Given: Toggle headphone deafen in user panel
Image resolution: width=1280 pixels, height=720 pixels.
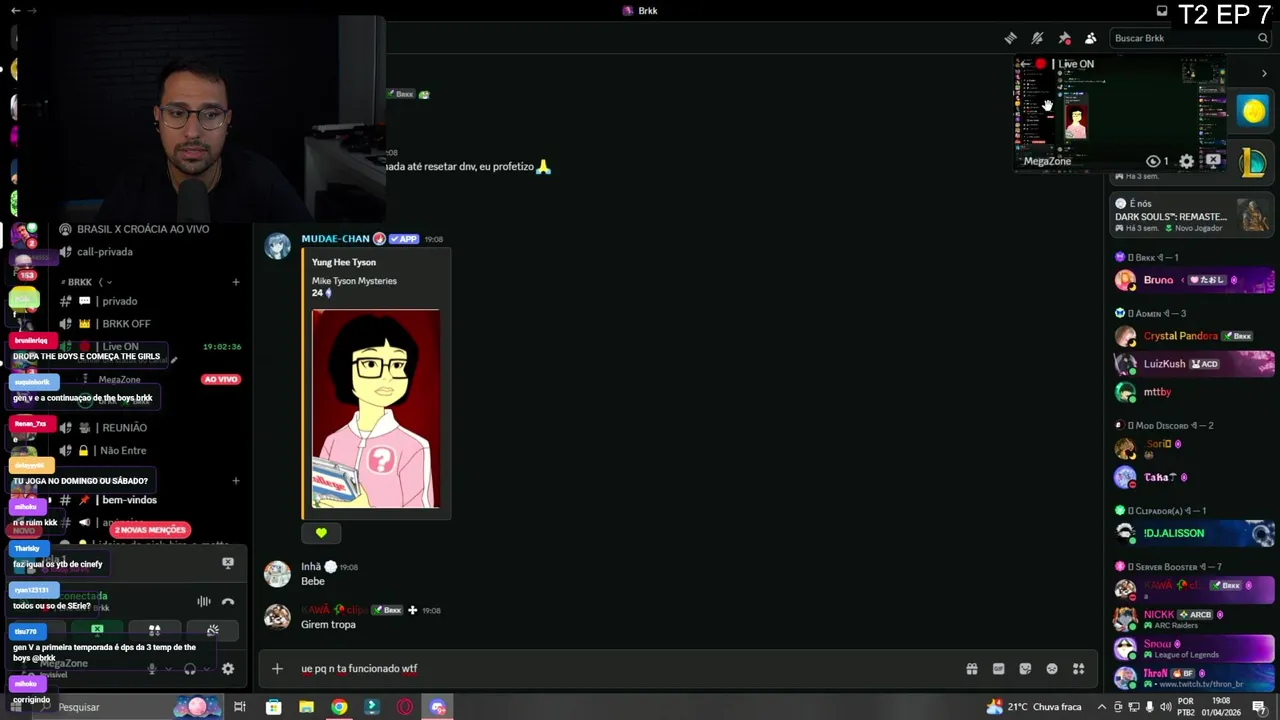Looking at the screenshot, I should point(190,669).
